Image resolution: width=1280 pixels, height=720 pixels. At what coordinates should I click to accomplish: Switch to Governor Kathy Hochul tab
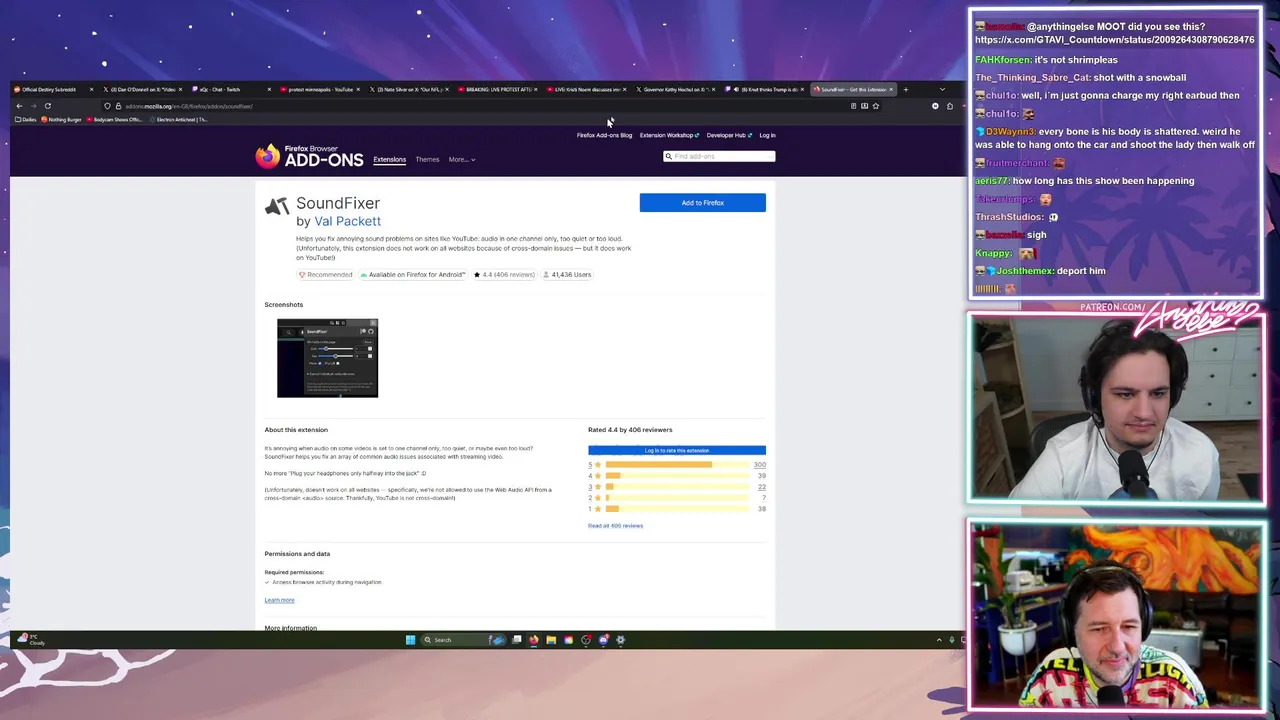675,90
